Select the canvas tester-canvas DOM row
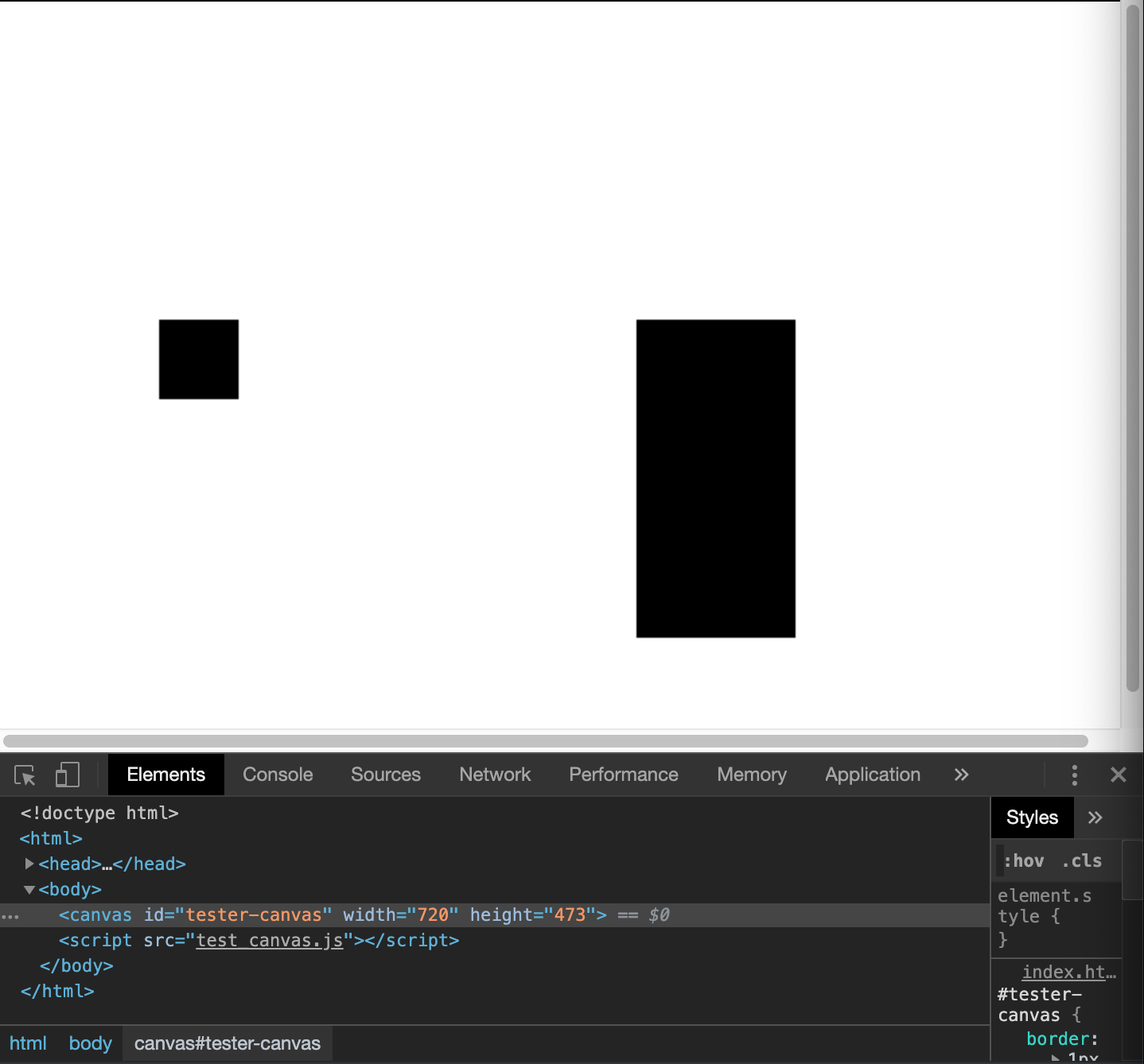 click(495, 915)
